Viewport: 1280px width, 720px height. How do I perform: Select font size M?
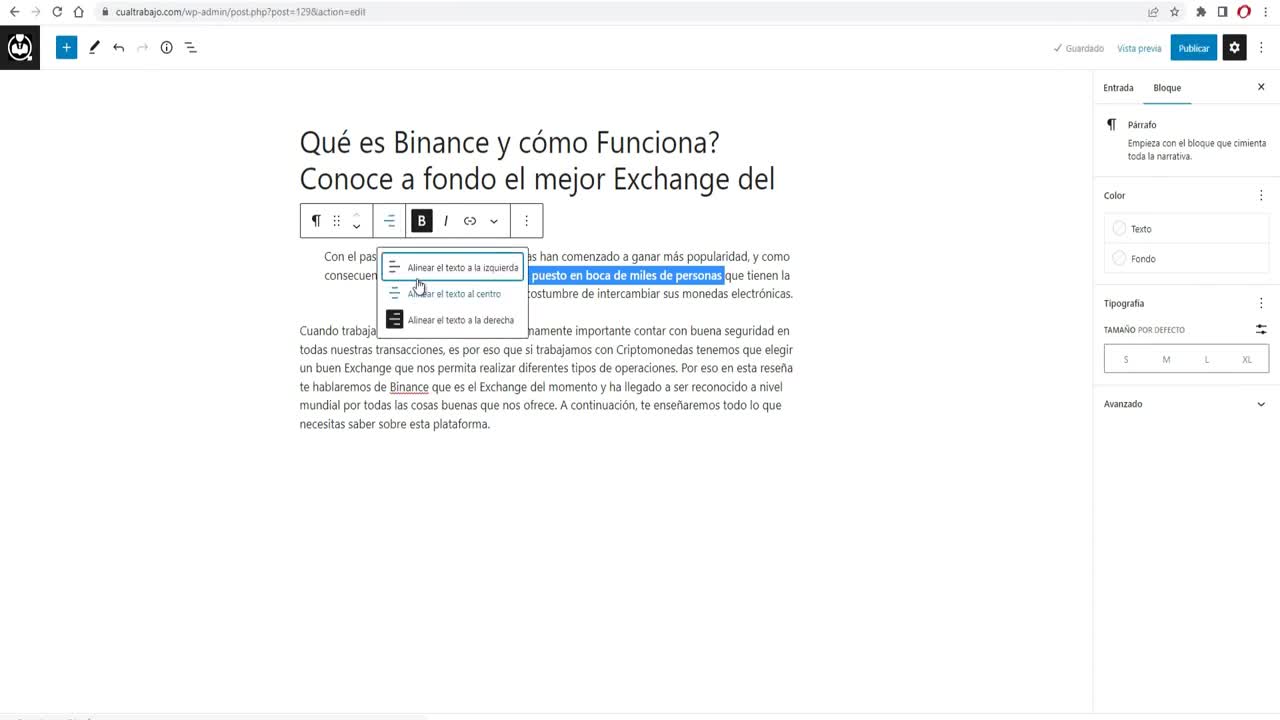click(x=1166, y=359)
